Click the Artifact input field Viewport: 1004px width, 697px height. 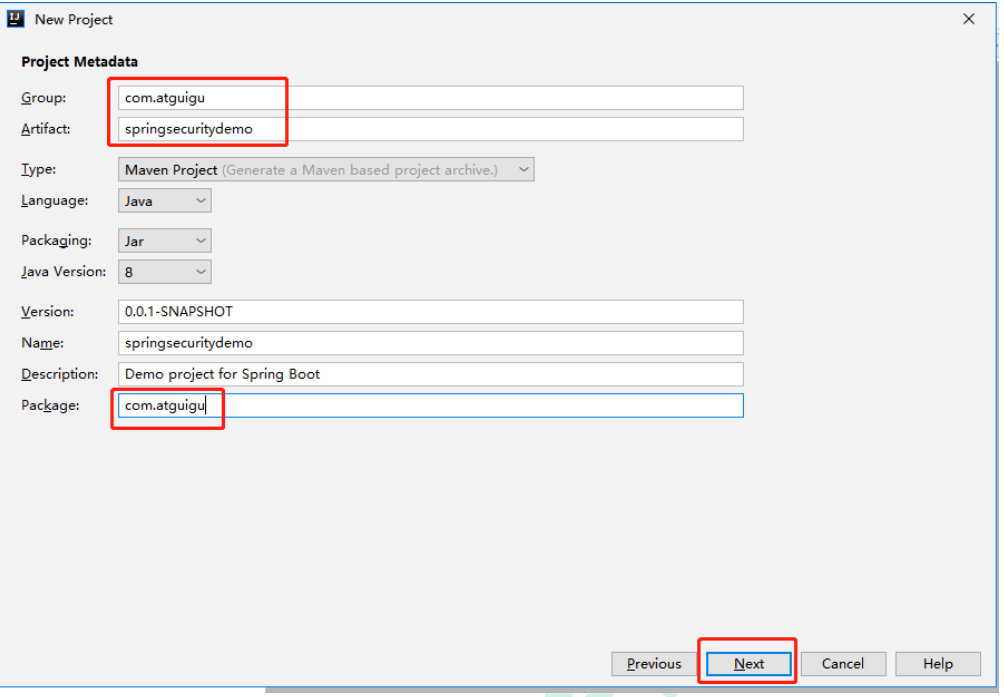(x=430, y=129)
